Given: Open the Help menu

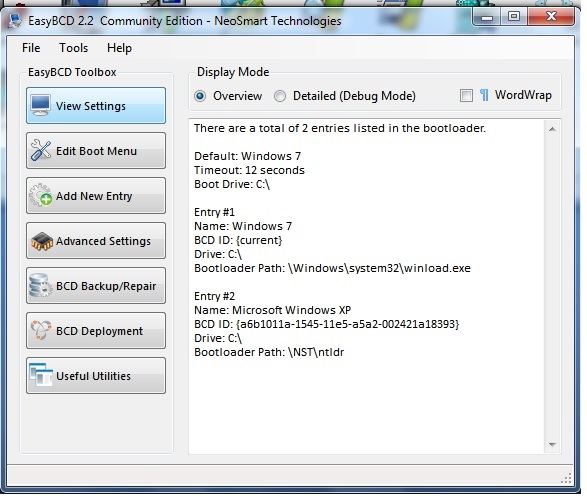Looking at the screenshot, I should click(119, 48).
